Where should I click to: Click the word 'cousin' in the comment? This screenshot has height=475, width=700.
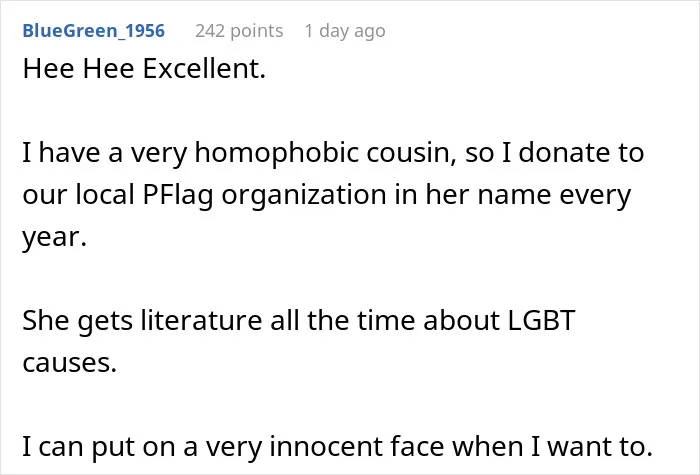412,153
